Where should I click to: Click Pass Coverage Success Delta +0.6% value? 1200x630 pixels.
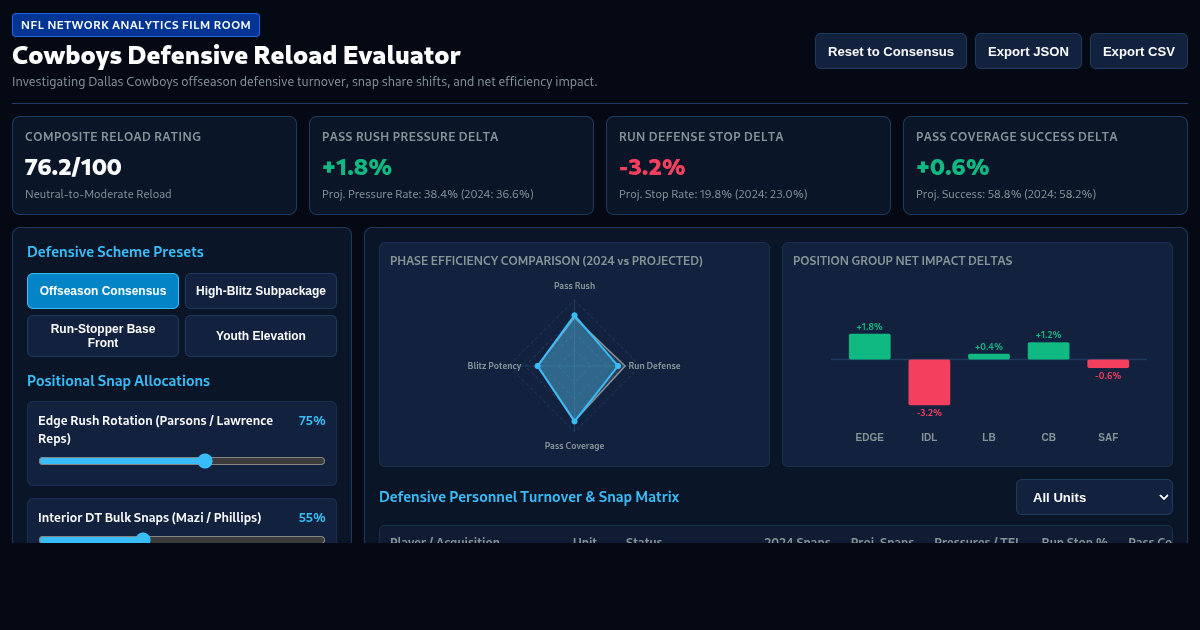click(952, 167)
